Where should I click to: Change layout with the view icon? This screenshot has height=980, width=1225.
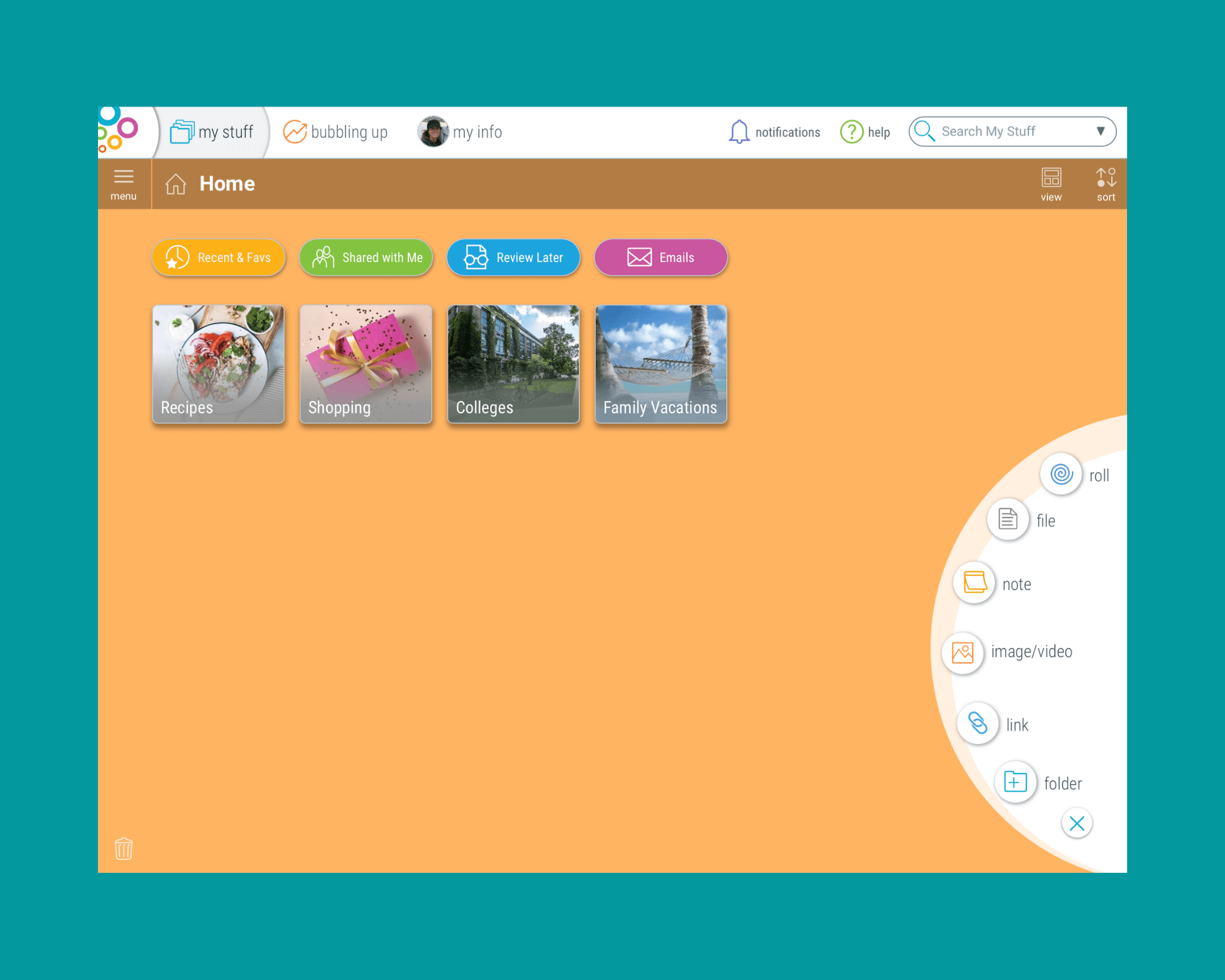[1051, 184]
